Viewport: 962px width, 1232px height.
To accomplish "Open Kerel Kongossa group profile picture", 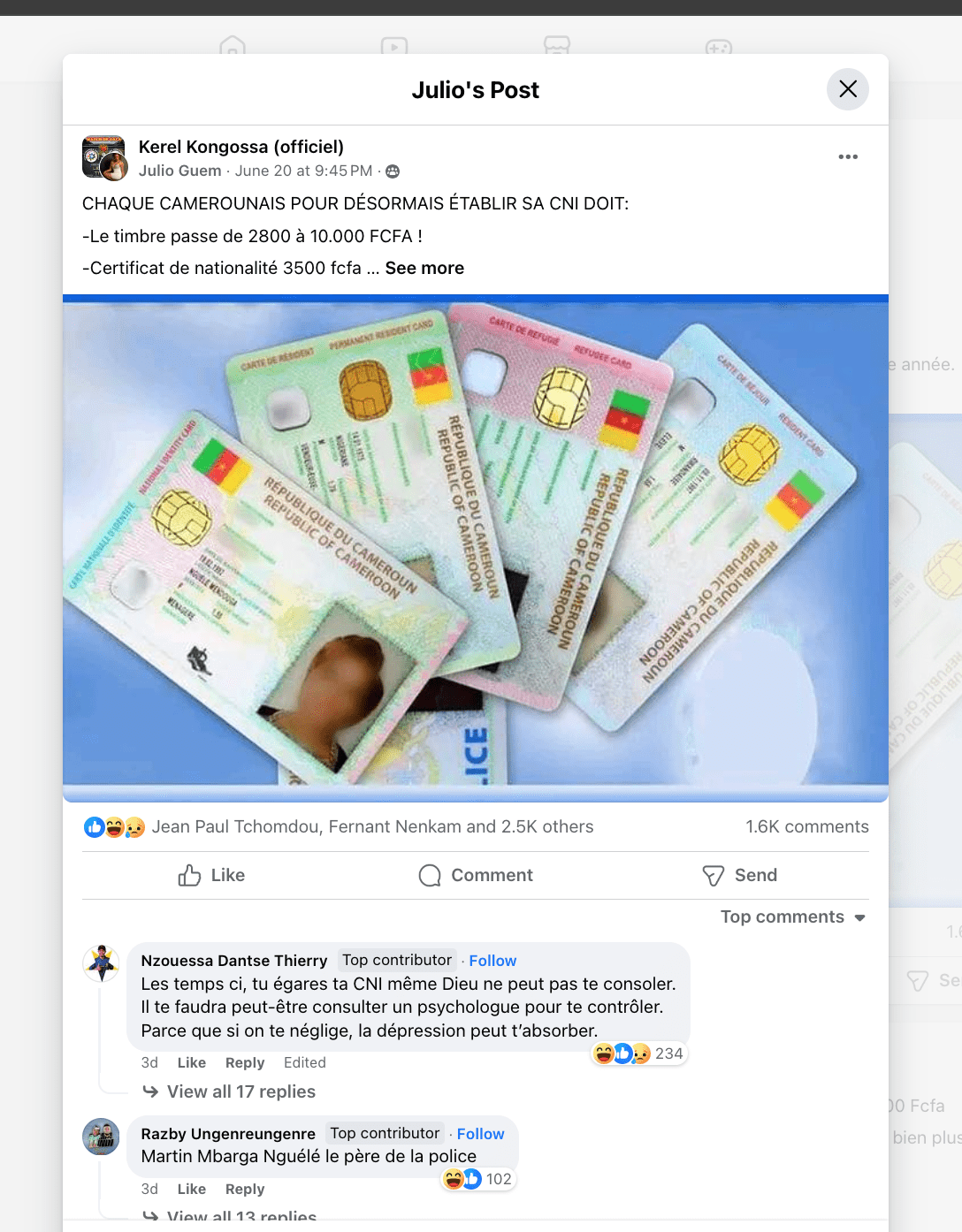I will click(x=103, y=157).
